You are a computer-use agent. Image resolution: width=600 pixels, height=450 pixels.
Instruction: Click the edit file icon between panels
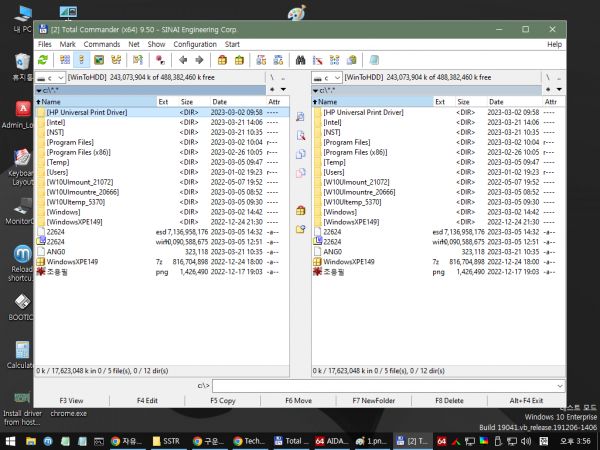click(300, 135)
